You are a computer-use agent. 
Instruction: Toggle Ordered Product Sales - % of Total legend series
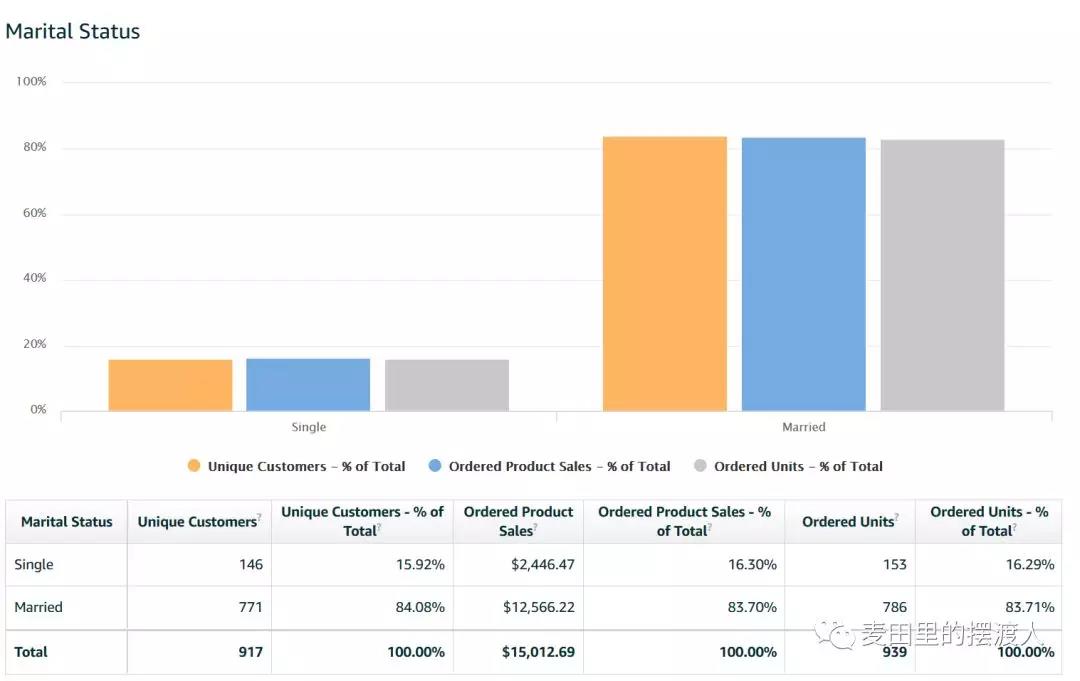(559, 466)
